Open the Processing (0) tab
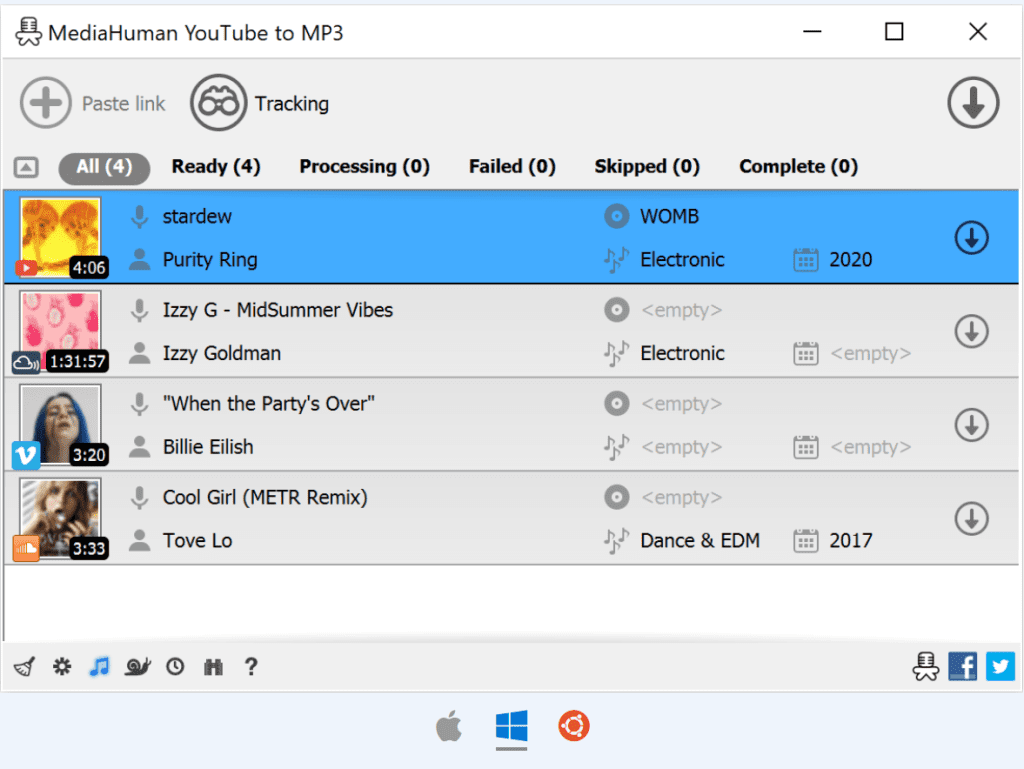The image size is (1024, 769). tap(364, 167)
